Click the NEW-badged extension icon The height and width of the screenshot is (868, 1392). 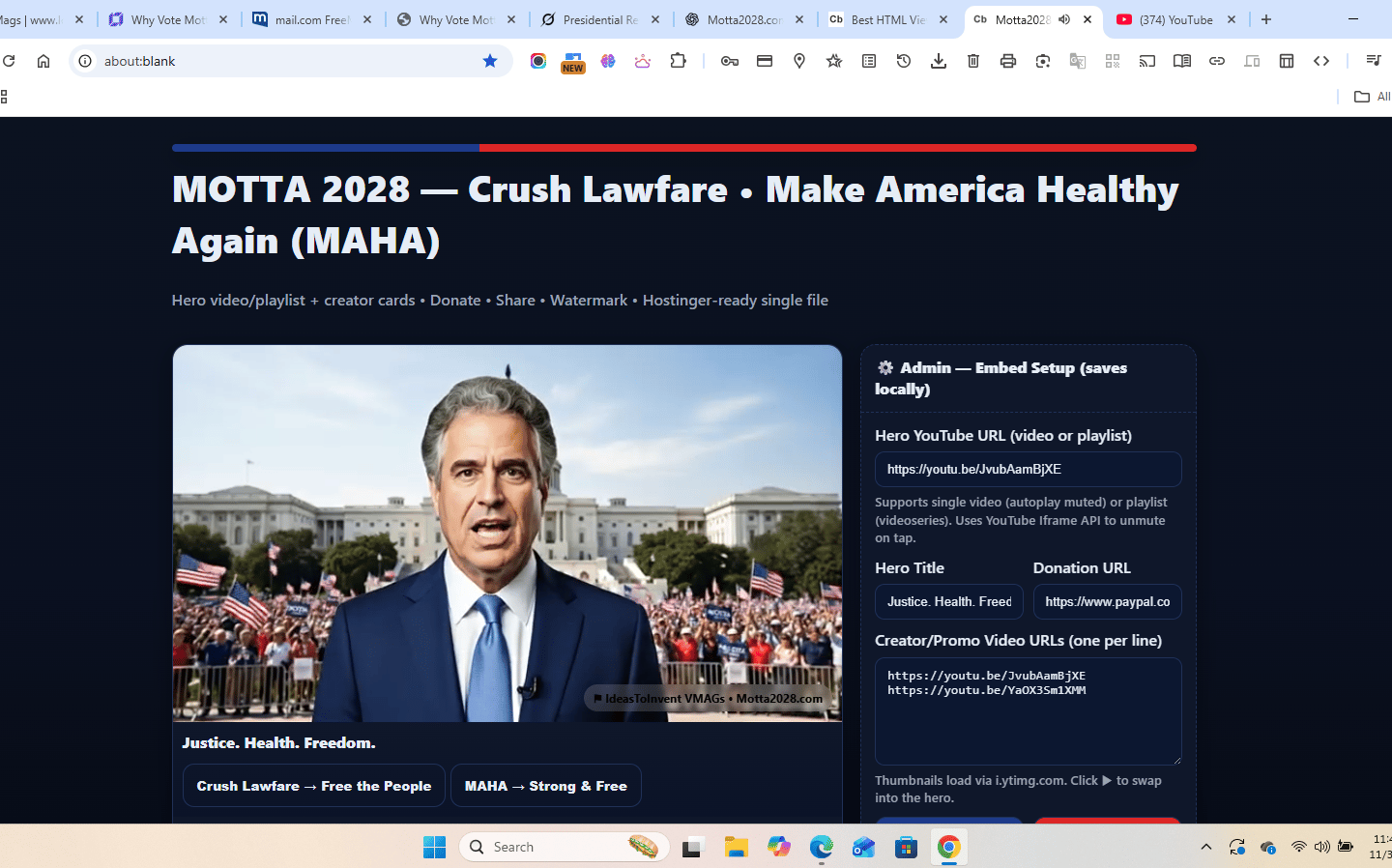[573, 62]
